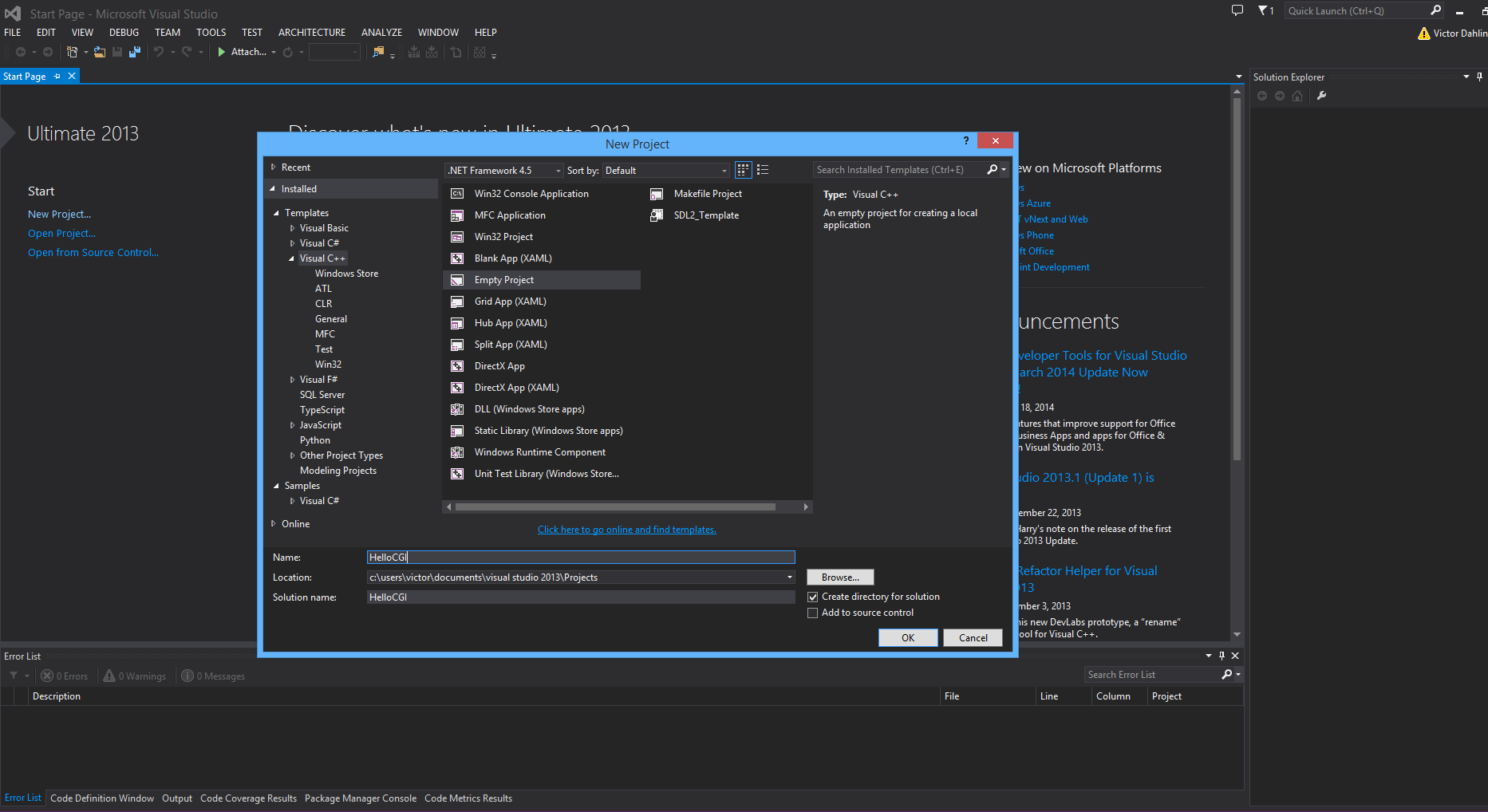Click Open from Source Control... link
Image resolution: width=1488 pixels, height=812 pixels.
[93, 253]
